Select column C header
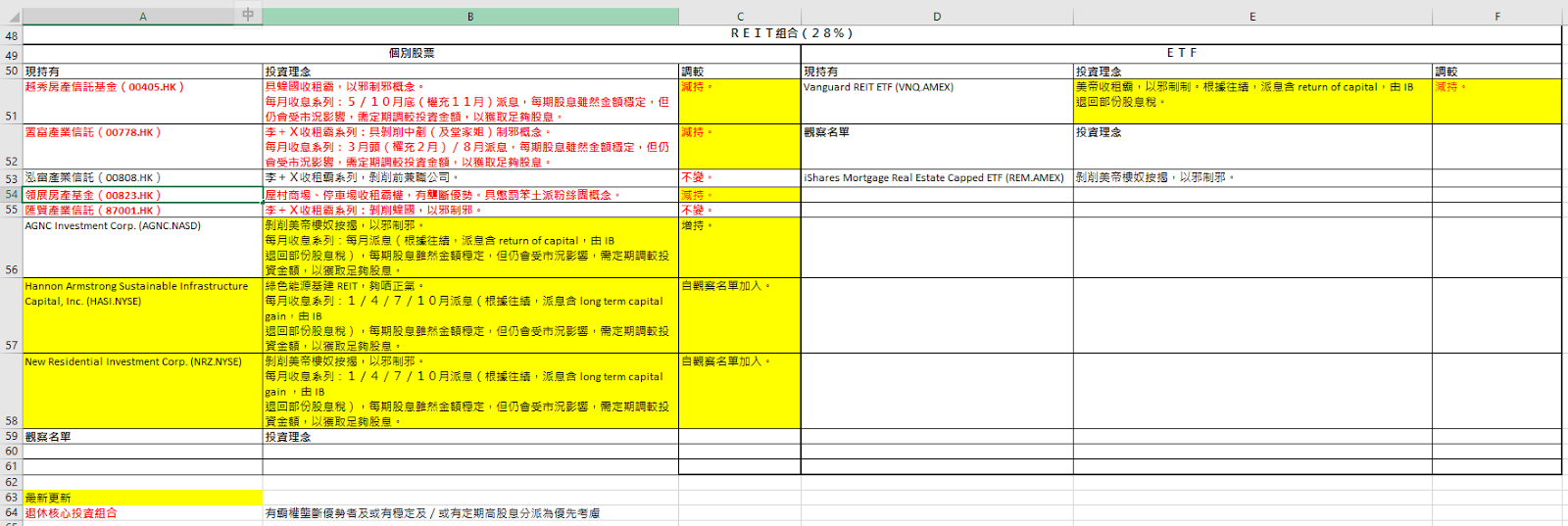This screenshot has height=526, width=1568. pyautogui.click(x=740, y=17)
